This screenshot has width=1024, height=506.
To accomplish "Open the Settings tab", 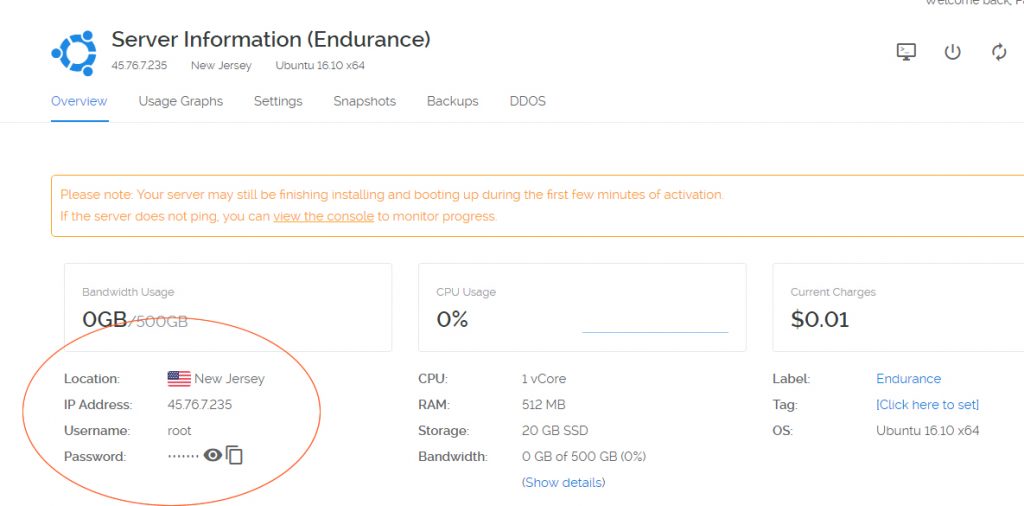I will pyautogui.click(x=278, y=101).
